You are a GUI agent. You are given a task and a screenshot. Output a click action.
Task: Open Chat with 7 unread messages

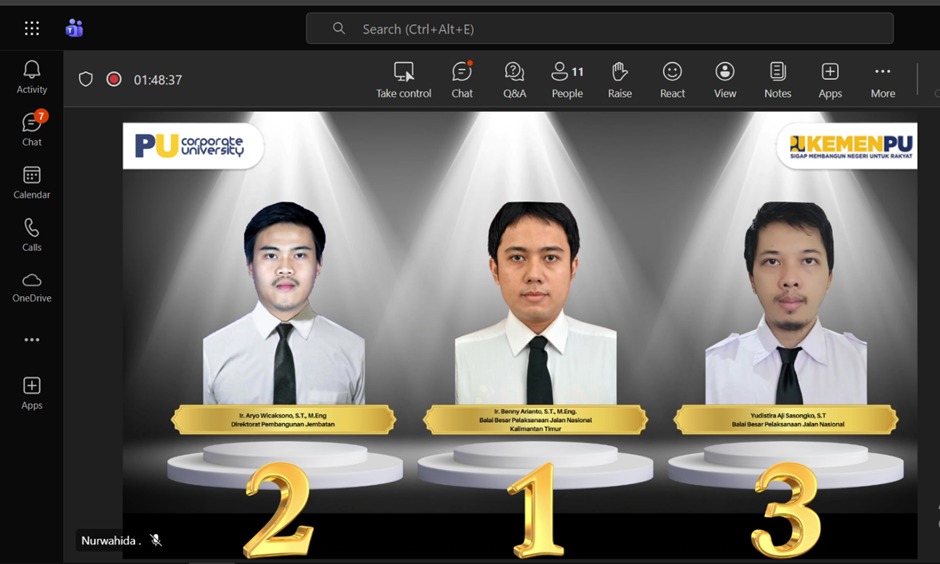(32, 129)
